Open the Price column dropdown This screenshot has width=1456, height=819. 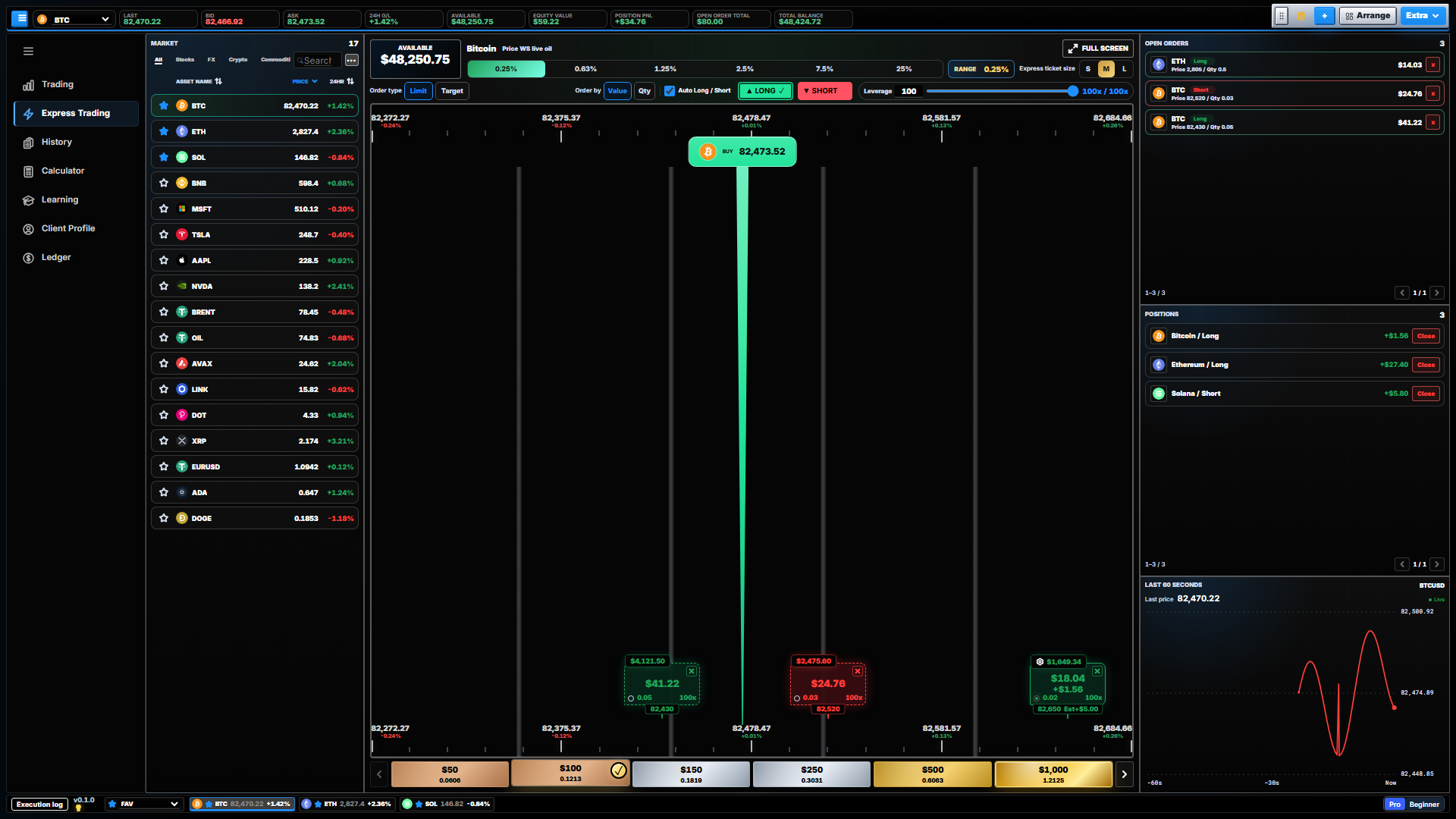click(x=305, y=81)
